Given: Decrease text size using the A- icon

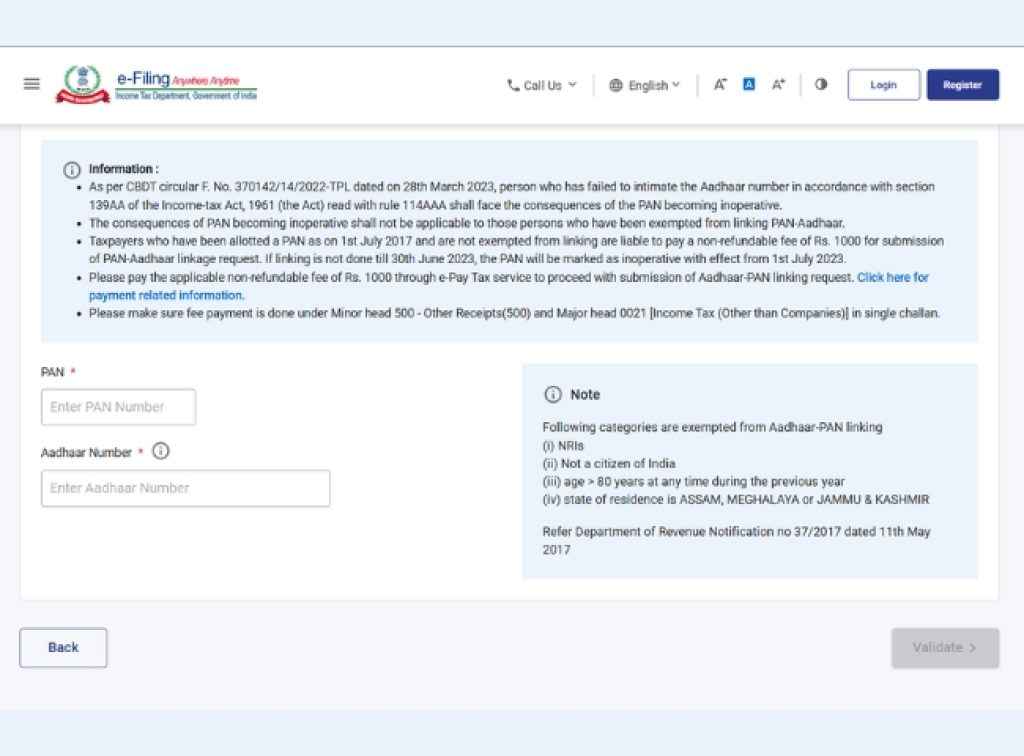Looking at the screenshot, I should pos(719,85).
